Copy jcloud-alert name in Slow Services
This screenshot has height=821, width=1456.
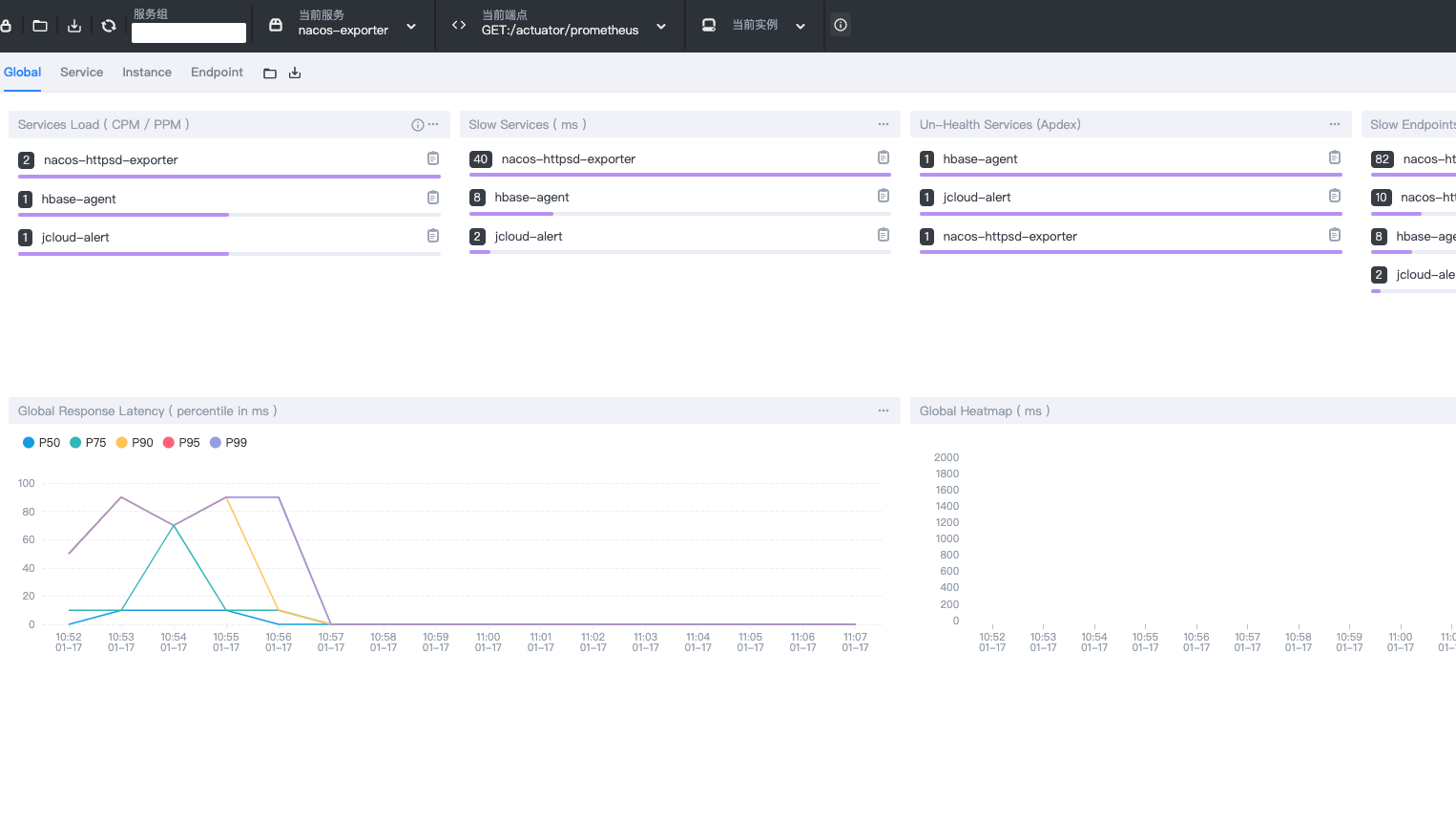[884, 235]
